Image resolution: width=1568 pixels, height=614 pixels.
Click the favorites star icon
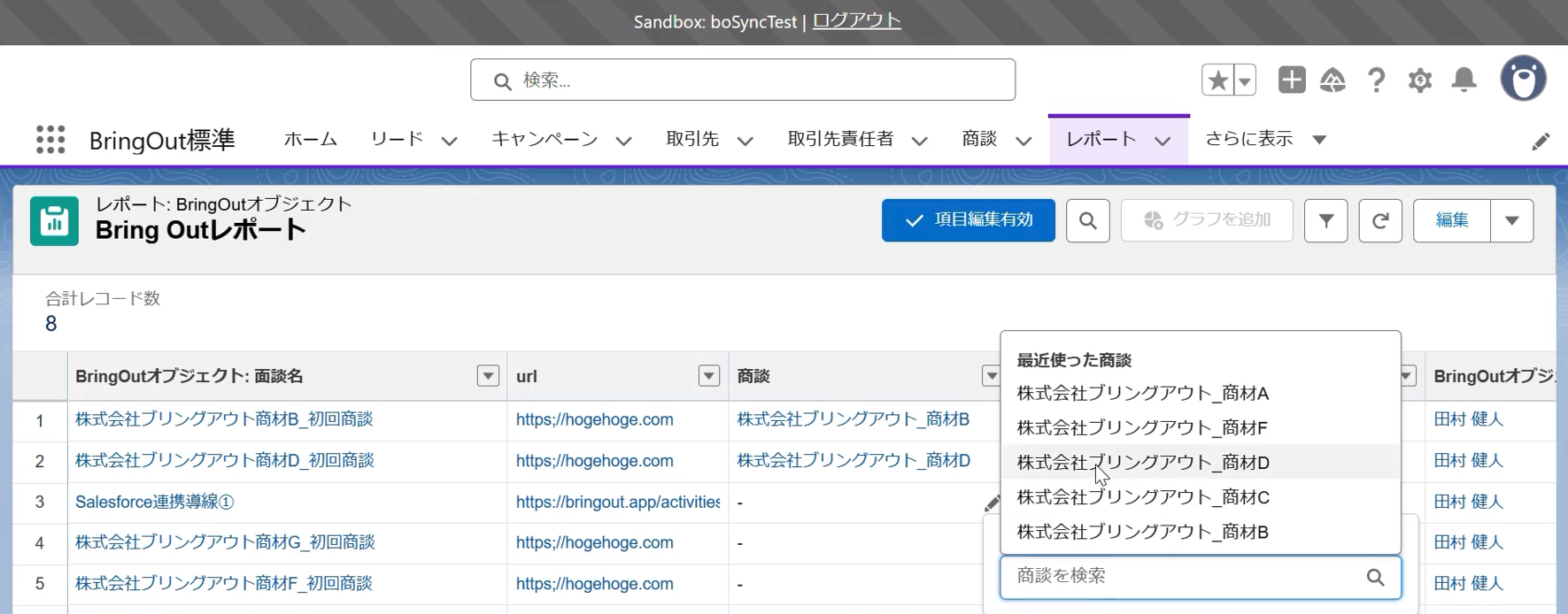1217,81
